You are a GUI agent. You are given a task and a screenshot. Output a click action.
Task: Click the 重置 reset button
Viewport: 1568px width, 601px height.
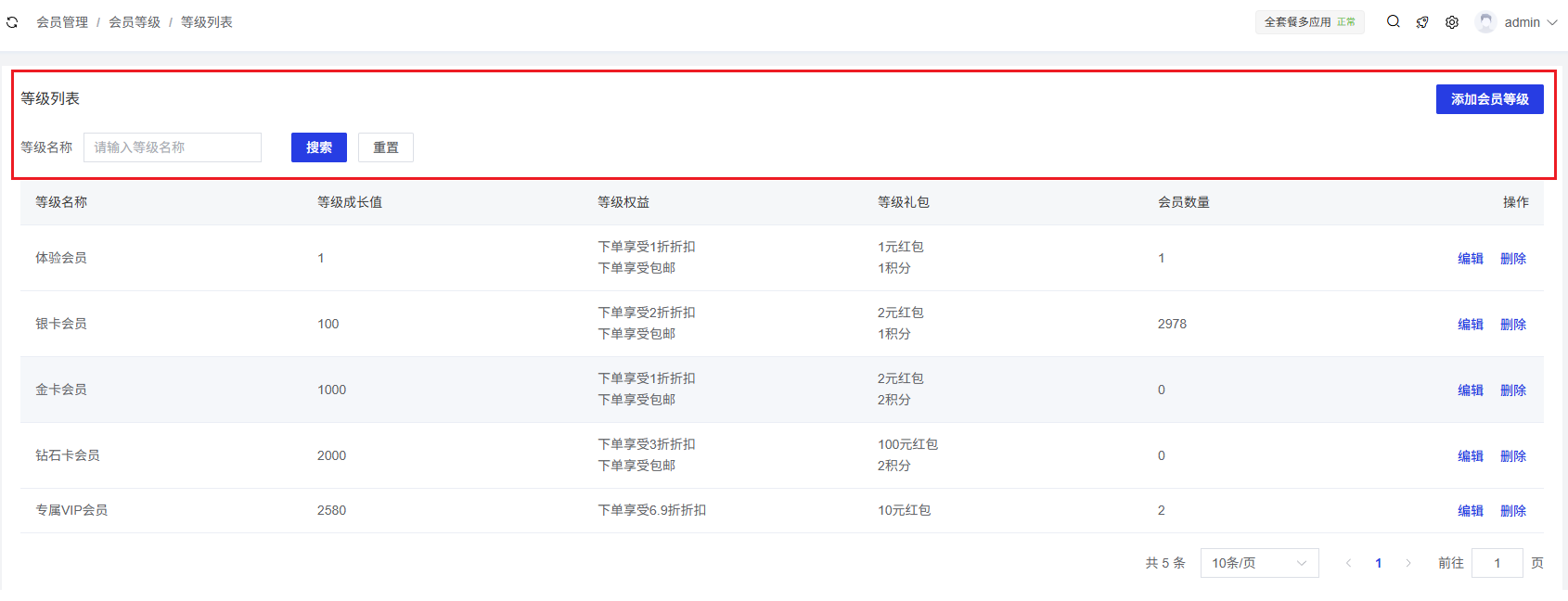point(386,147)
